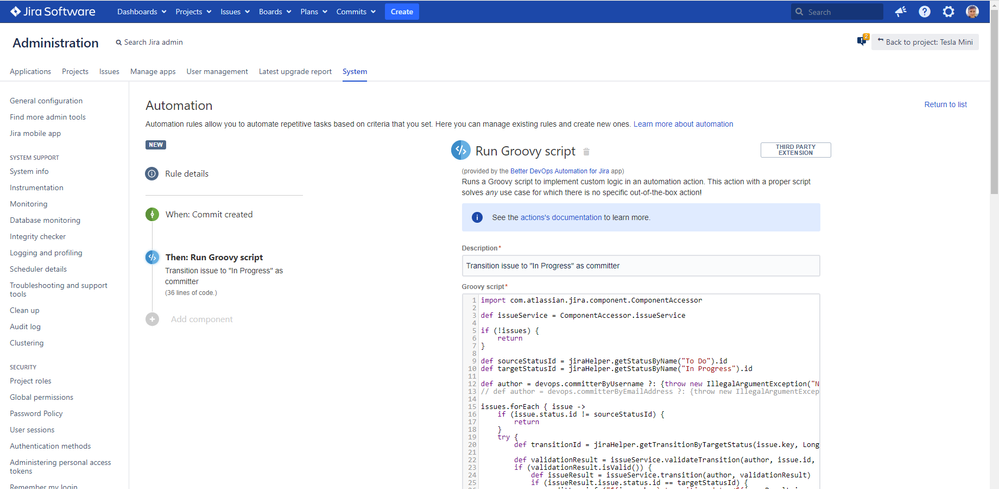This screenshot has height=489, width=999.
Task: Switch to the User management tab
Action: [217, 72]
